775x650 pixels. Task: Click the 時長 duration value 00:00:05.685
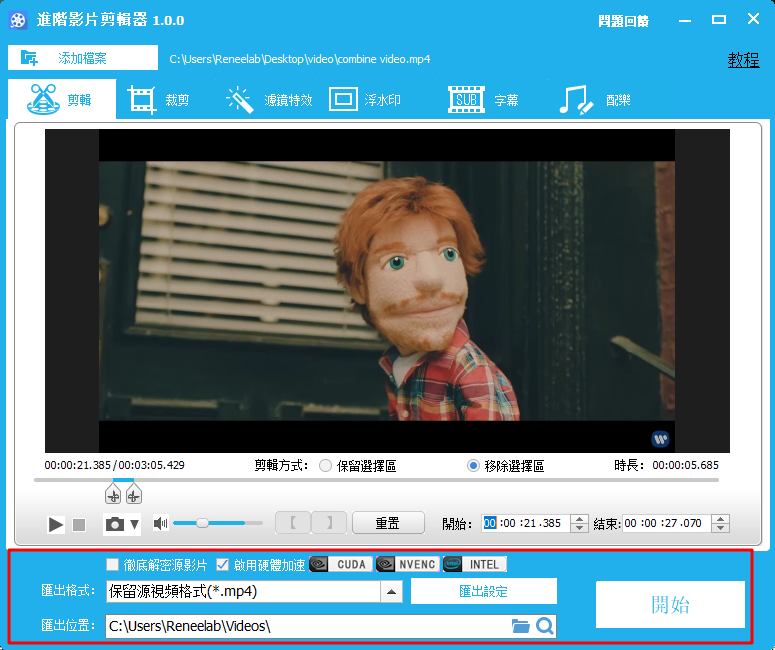click(x=686, y=465)
